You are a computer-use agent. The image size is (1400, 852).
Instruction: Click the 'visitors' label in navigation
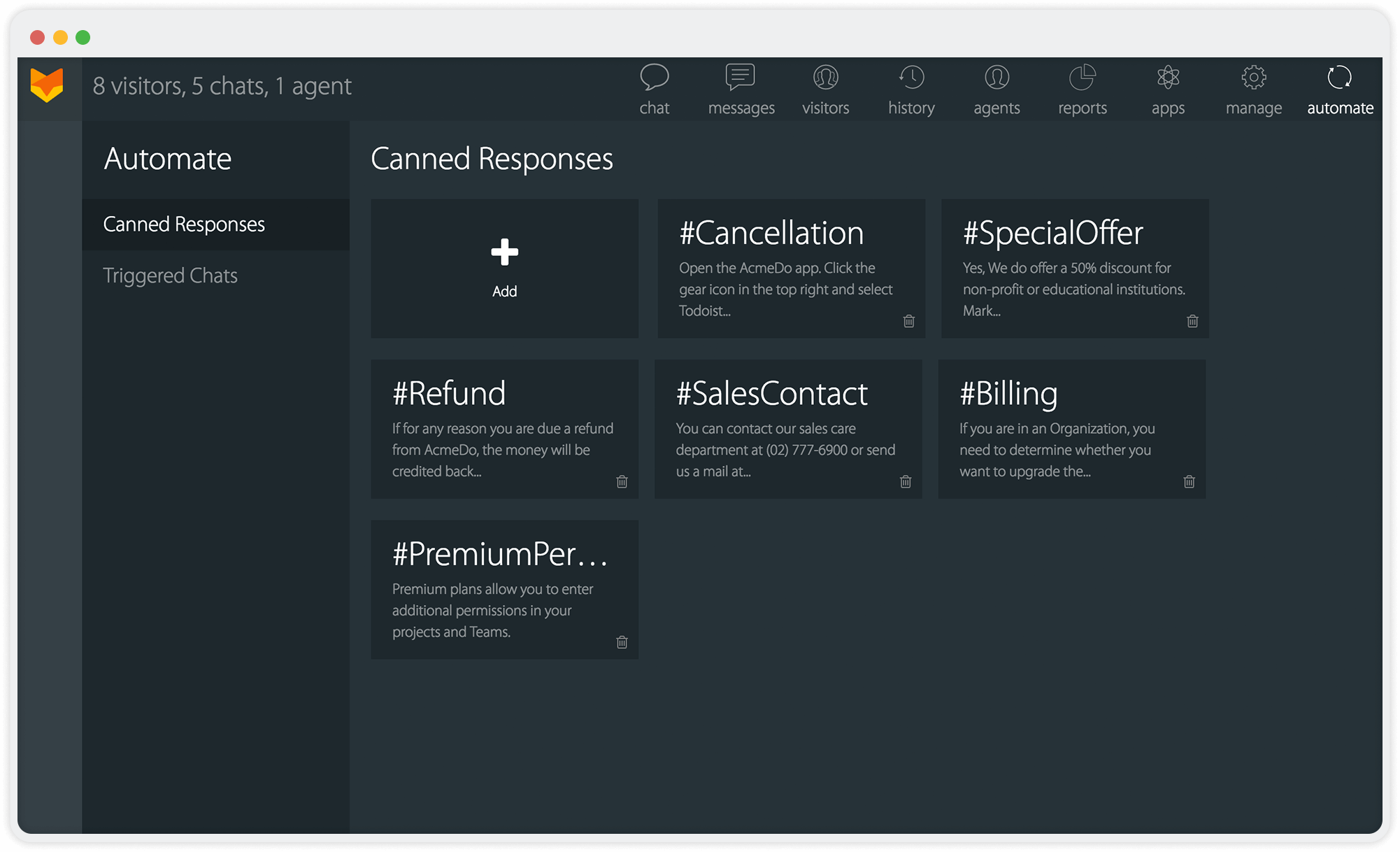click(x=826, y=108)
